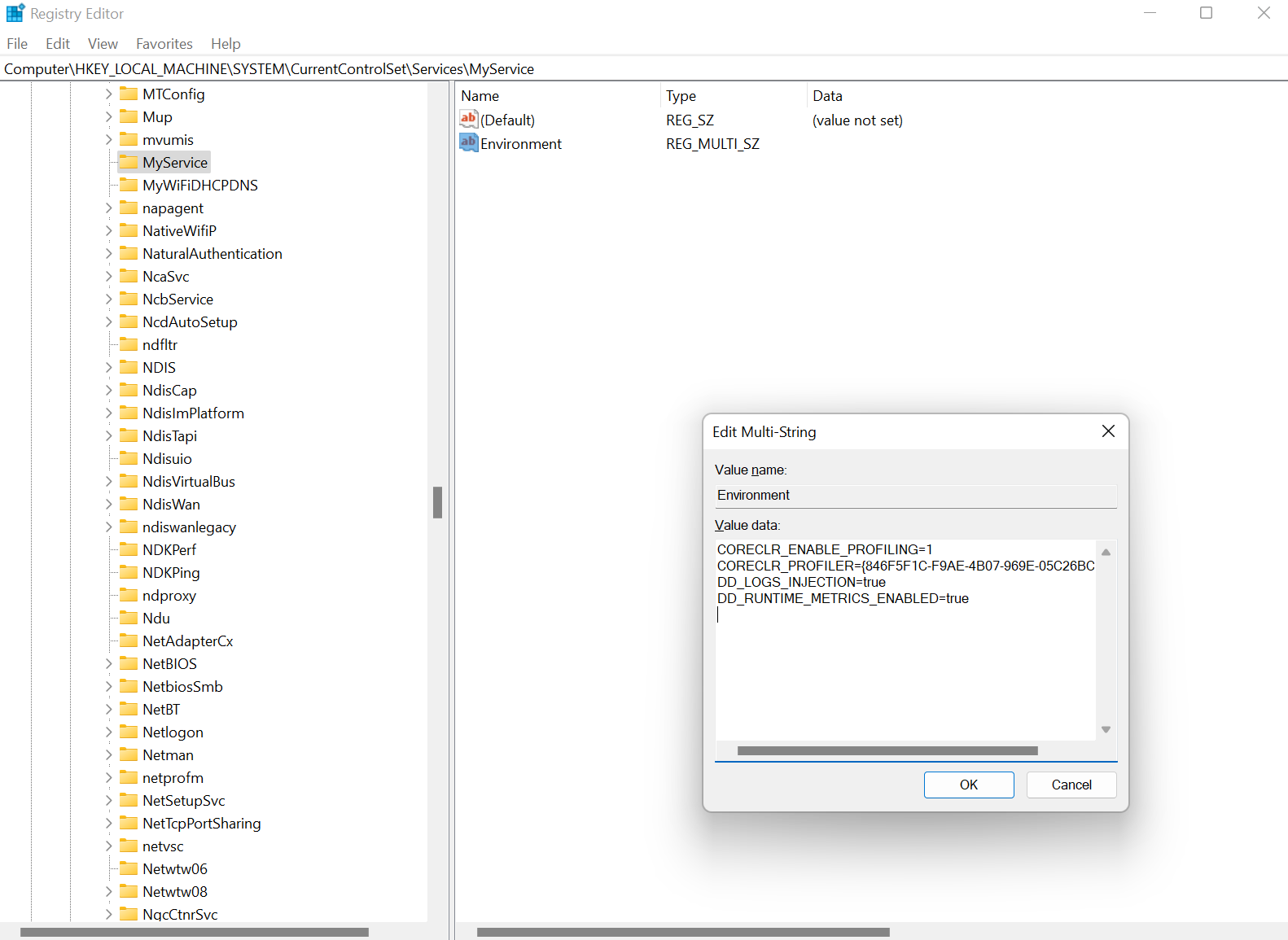Open the Edit menu

click(x=58, y=43)
